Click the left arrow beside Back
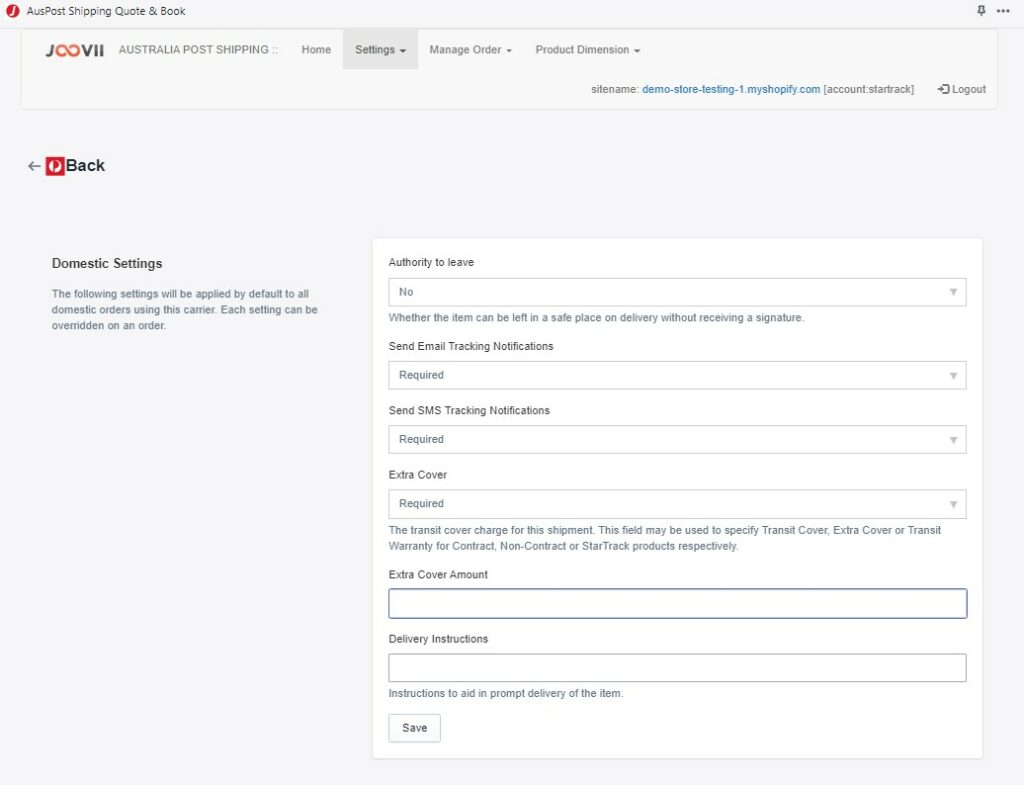This screenshot has height=785, width=1024. pyautogui.click(x=34, y=166)
